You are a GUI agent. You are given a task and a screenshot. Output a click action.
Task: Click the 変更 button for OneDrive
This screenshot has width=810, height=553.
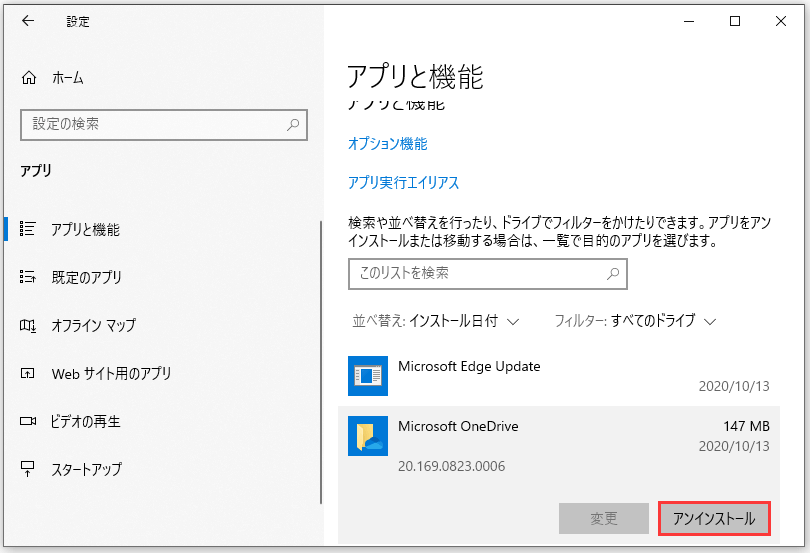click(604, 518)
